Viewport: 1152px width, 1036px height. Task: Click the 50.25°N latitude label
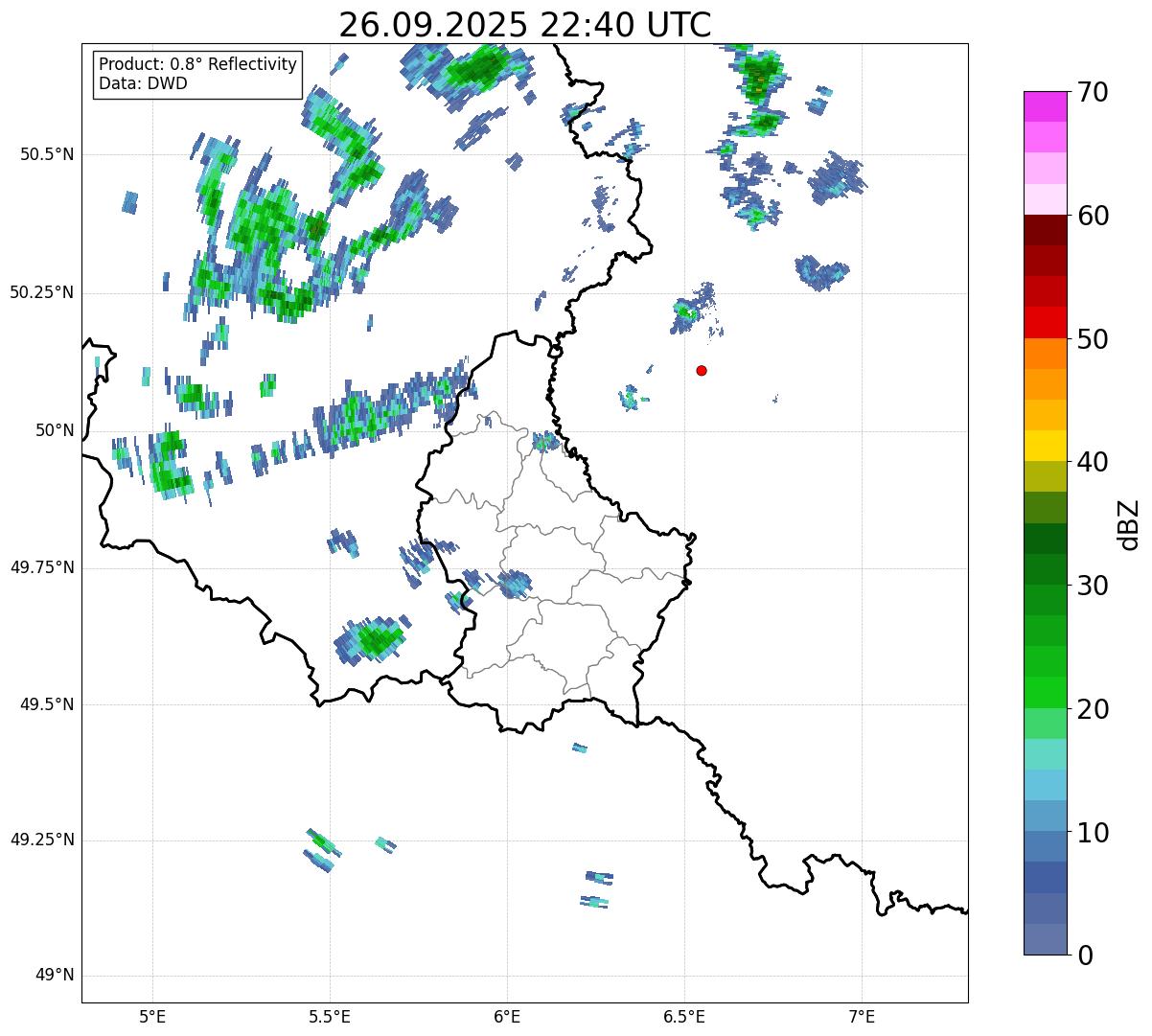(x=41, y=292)
